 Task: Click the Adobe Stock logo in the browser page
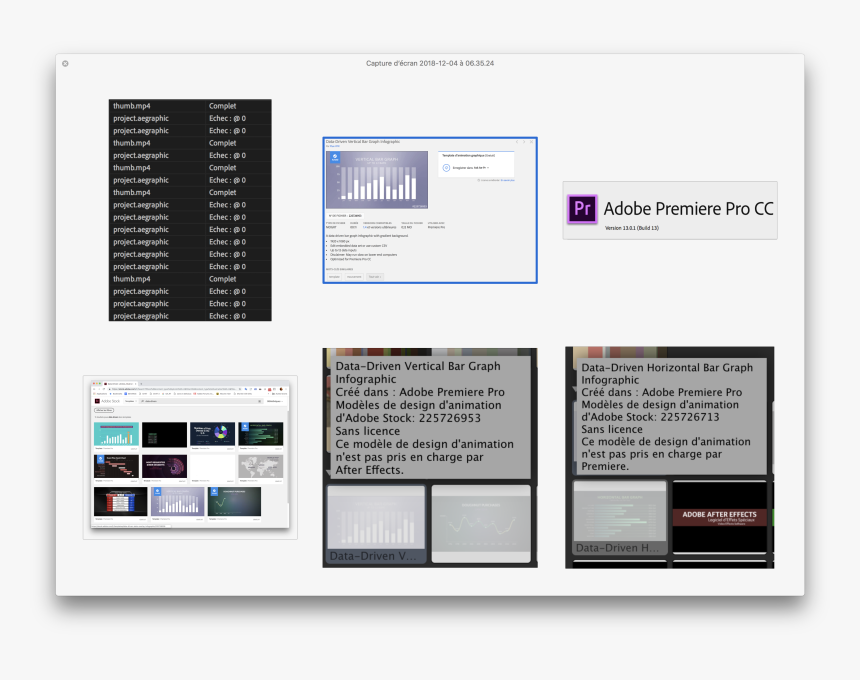(97, 401)
